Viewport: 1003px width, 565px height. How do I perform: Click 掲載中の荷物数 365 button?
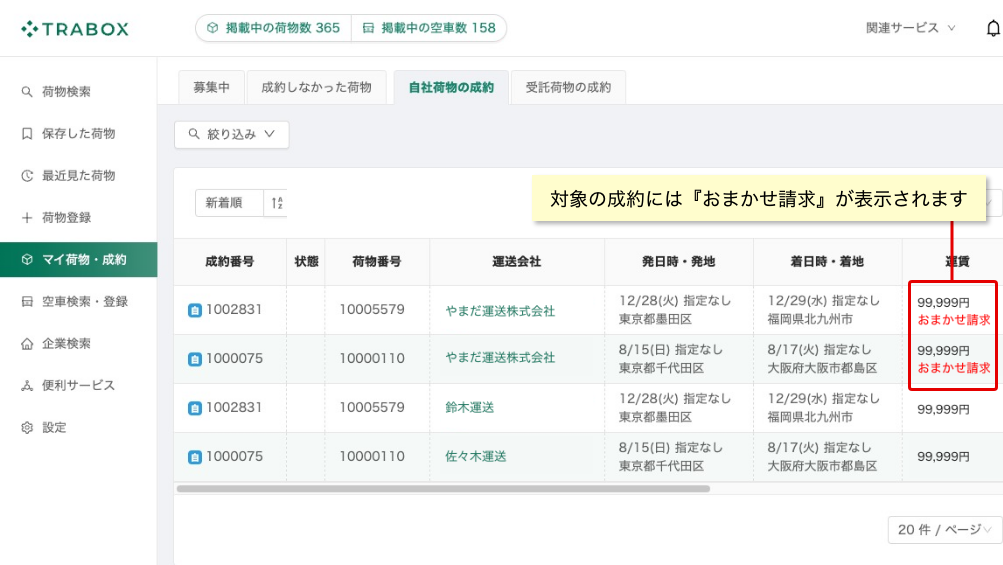(274, 28)
